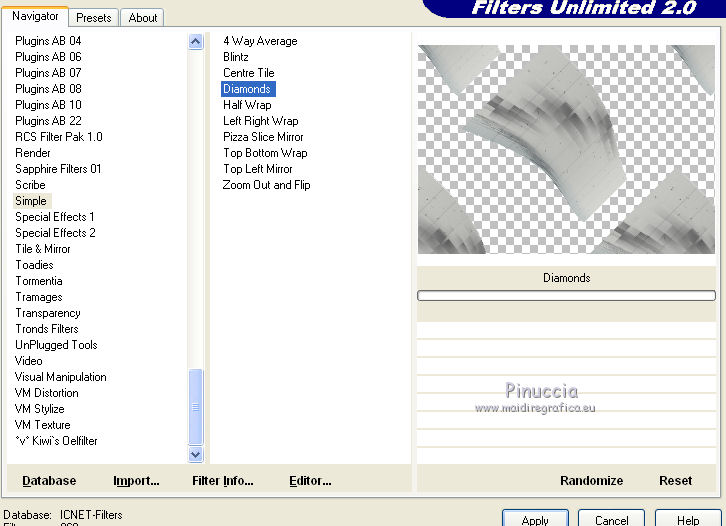Open the Editor... button

click(310, 481)
